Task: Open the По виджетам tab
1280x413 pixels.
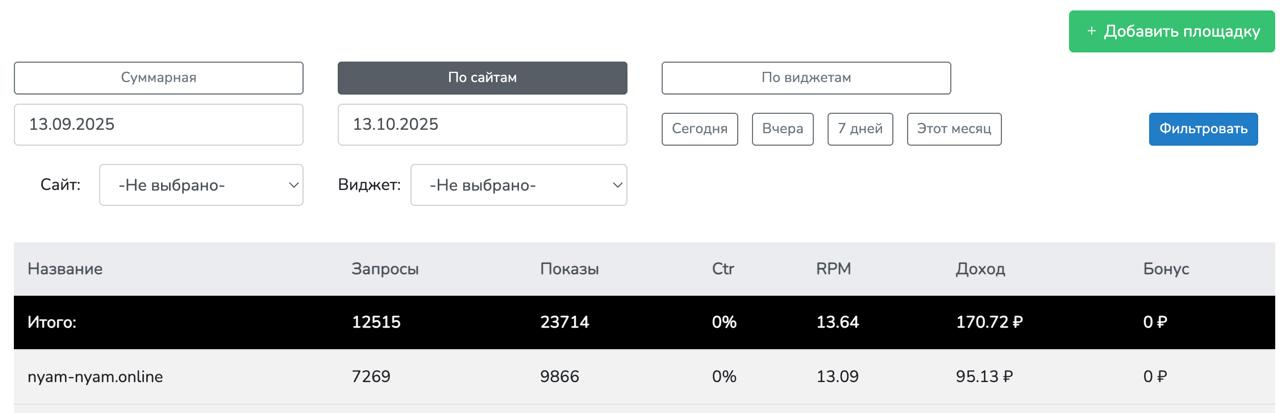Action: [806, 78]
